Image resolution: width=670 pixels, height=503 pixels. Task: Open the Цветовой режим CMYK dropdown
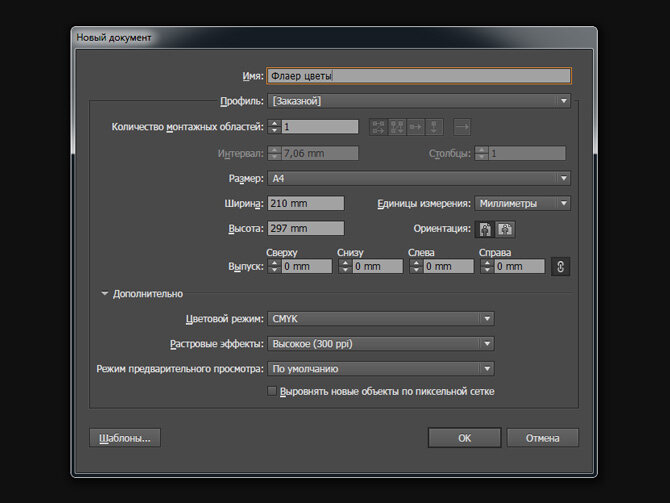point(381,319)
